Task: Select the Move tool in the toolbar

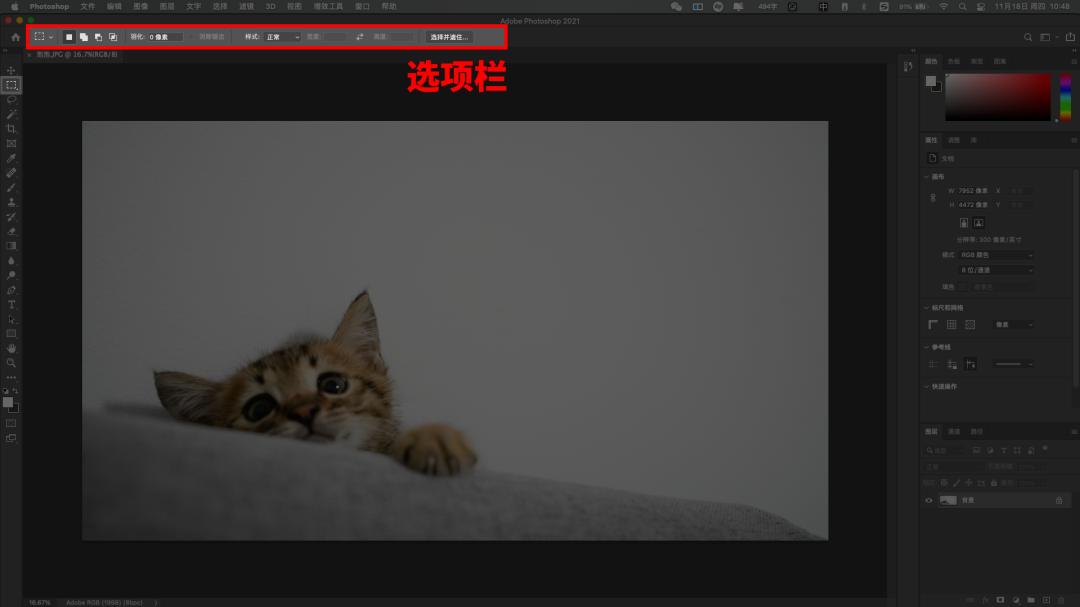Action: [x=11, y=70]
